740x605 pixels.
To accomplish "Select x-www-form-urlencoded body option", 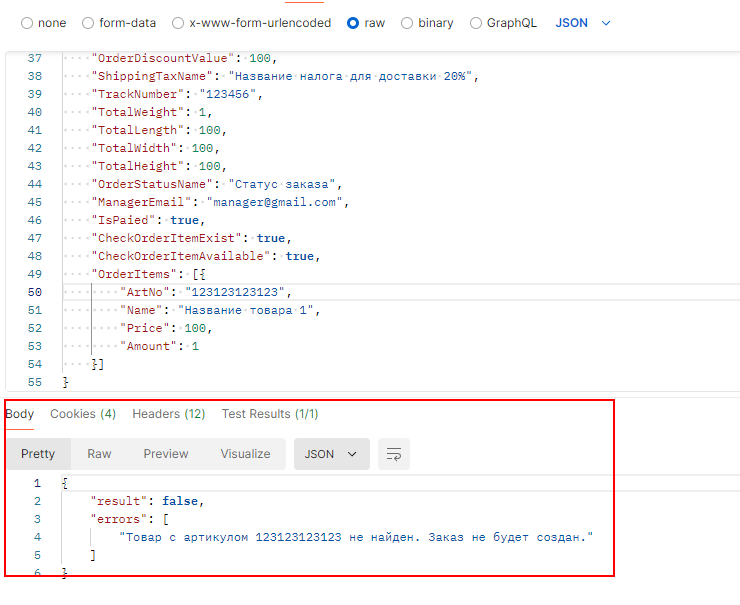I will pyautogui.click(x=178, y=23).
